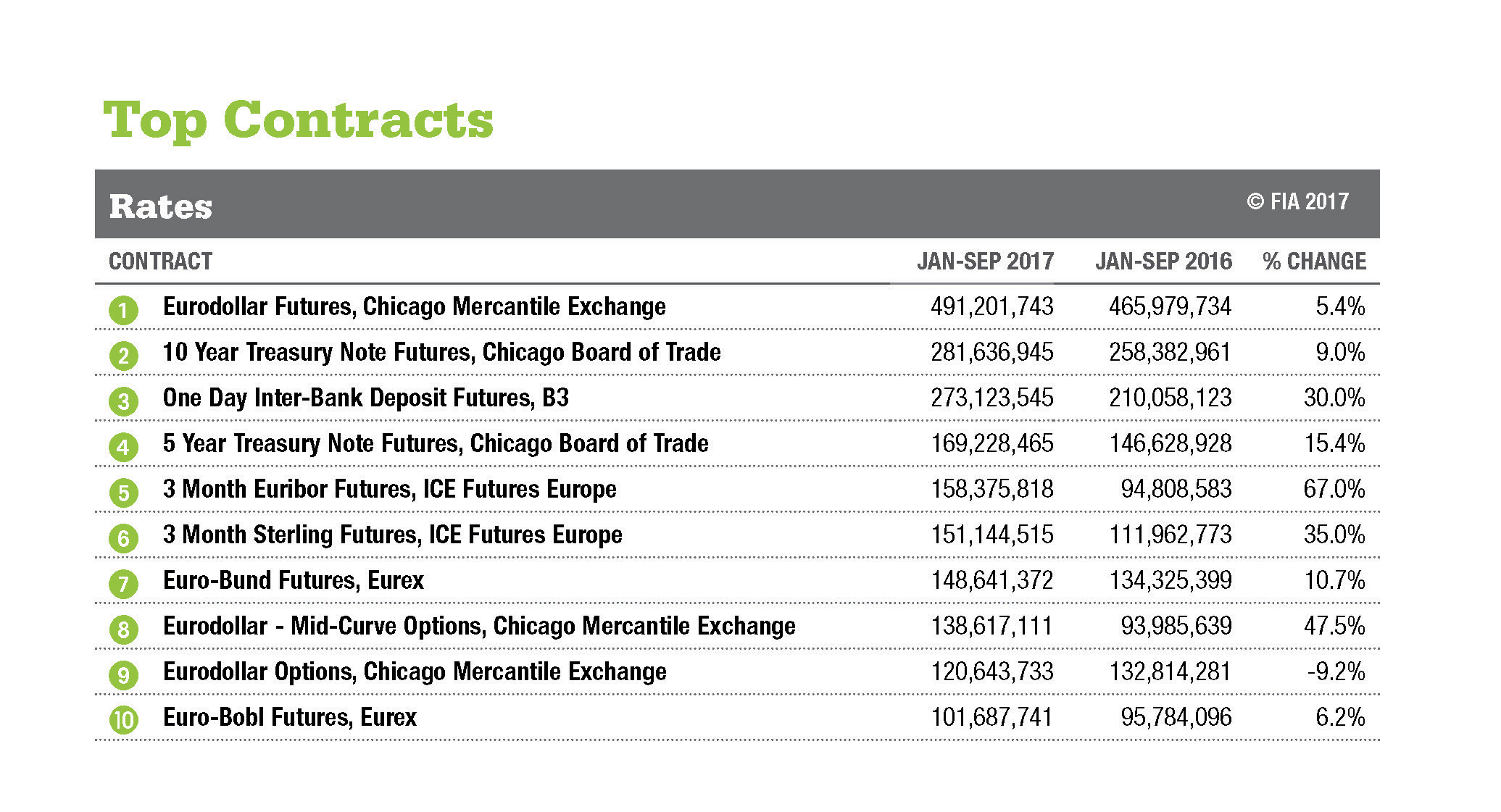Click the green number 1 circle icon

click(x=123, y=311)
